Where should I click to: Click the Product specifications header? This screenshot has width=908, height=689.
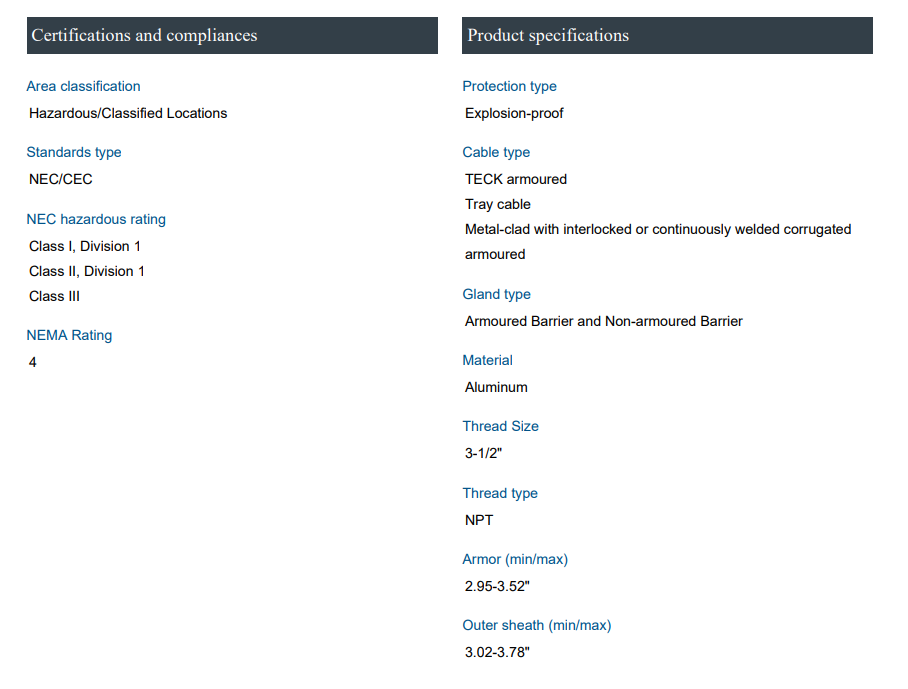(548, 36)
